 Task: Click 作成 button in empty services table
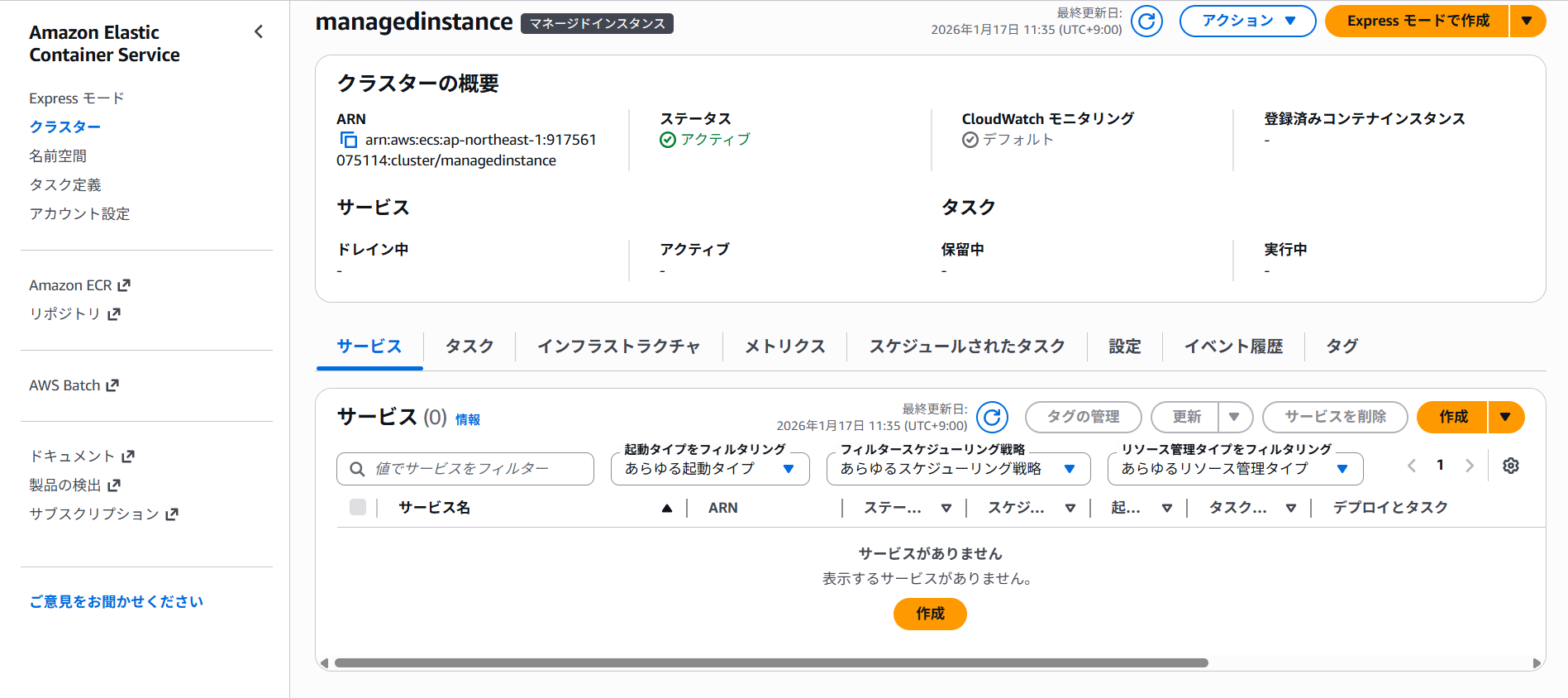pyautogui.click(x=930, y=614)
